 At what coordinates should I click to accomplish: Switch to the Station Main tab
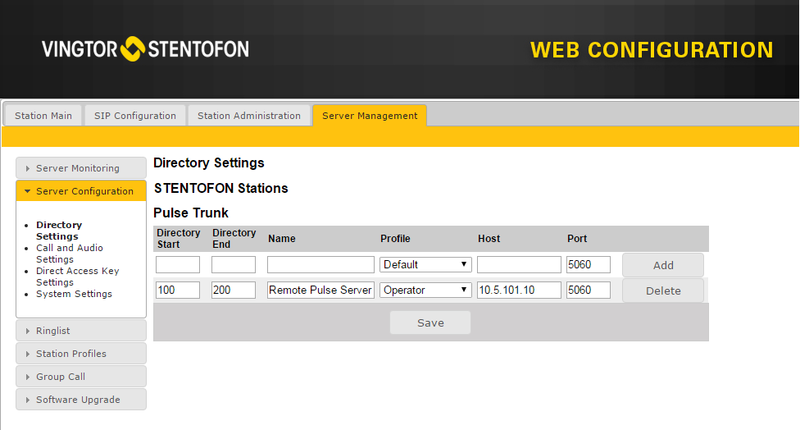[x=43, y=115]
